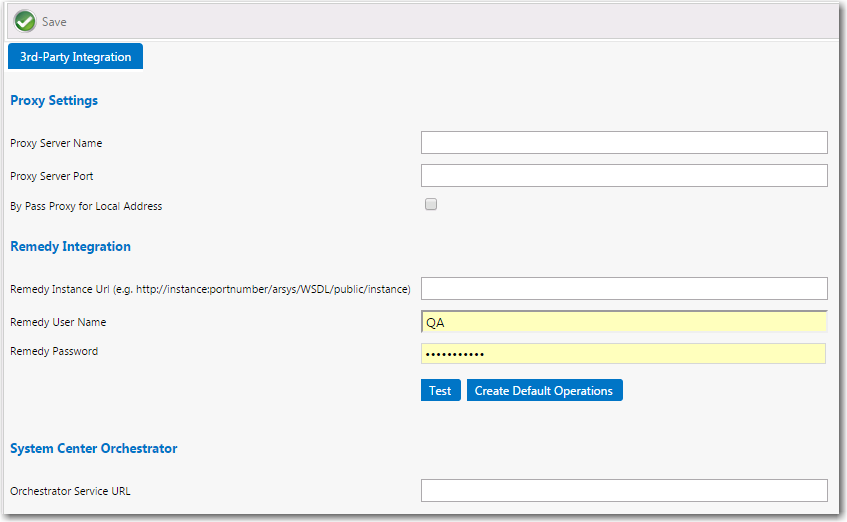Switch to the 3rd-Party Integration tab
Screen dimensions: 847x522
[x=75, y=57]
